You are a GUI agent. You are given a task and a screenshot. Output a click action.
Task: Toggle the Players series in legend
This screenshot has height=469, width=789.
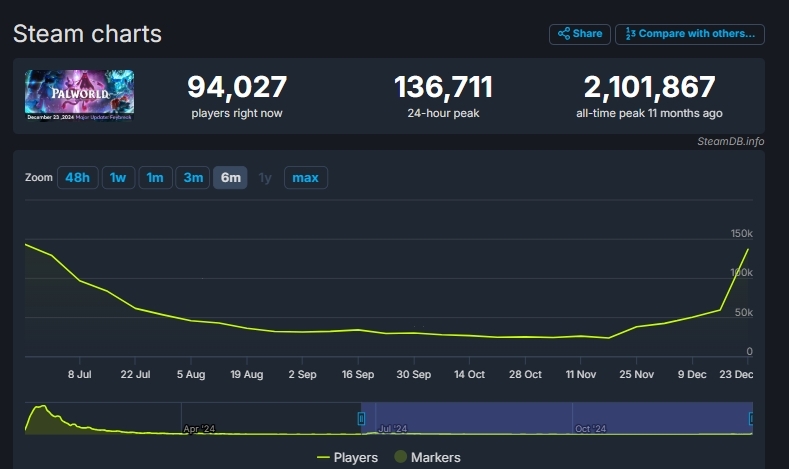[x=347, y=457]
